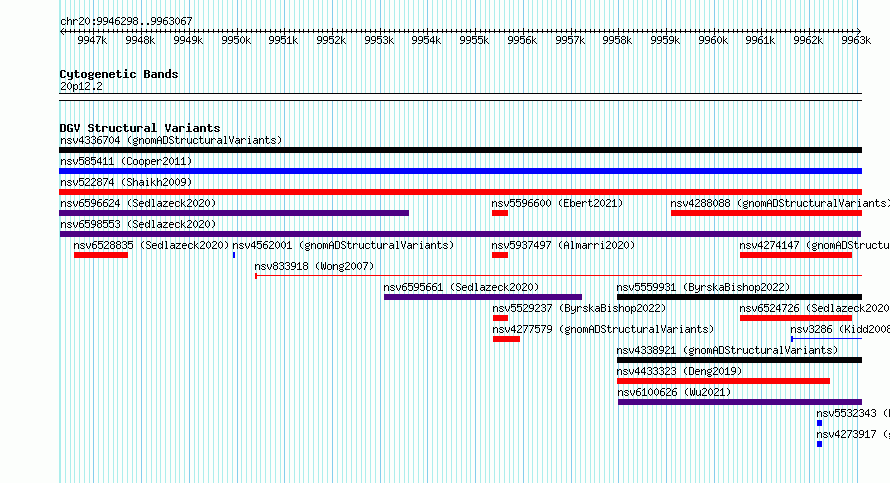
Task: Click the nsv4277579 gnomADStructuralVariants label
Action: pos(603,329)
